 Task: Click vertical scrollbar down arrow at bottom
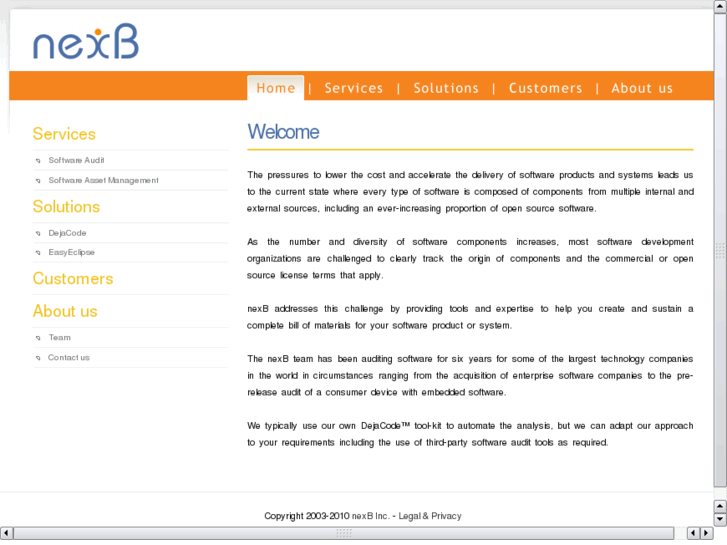pos(720,519)
